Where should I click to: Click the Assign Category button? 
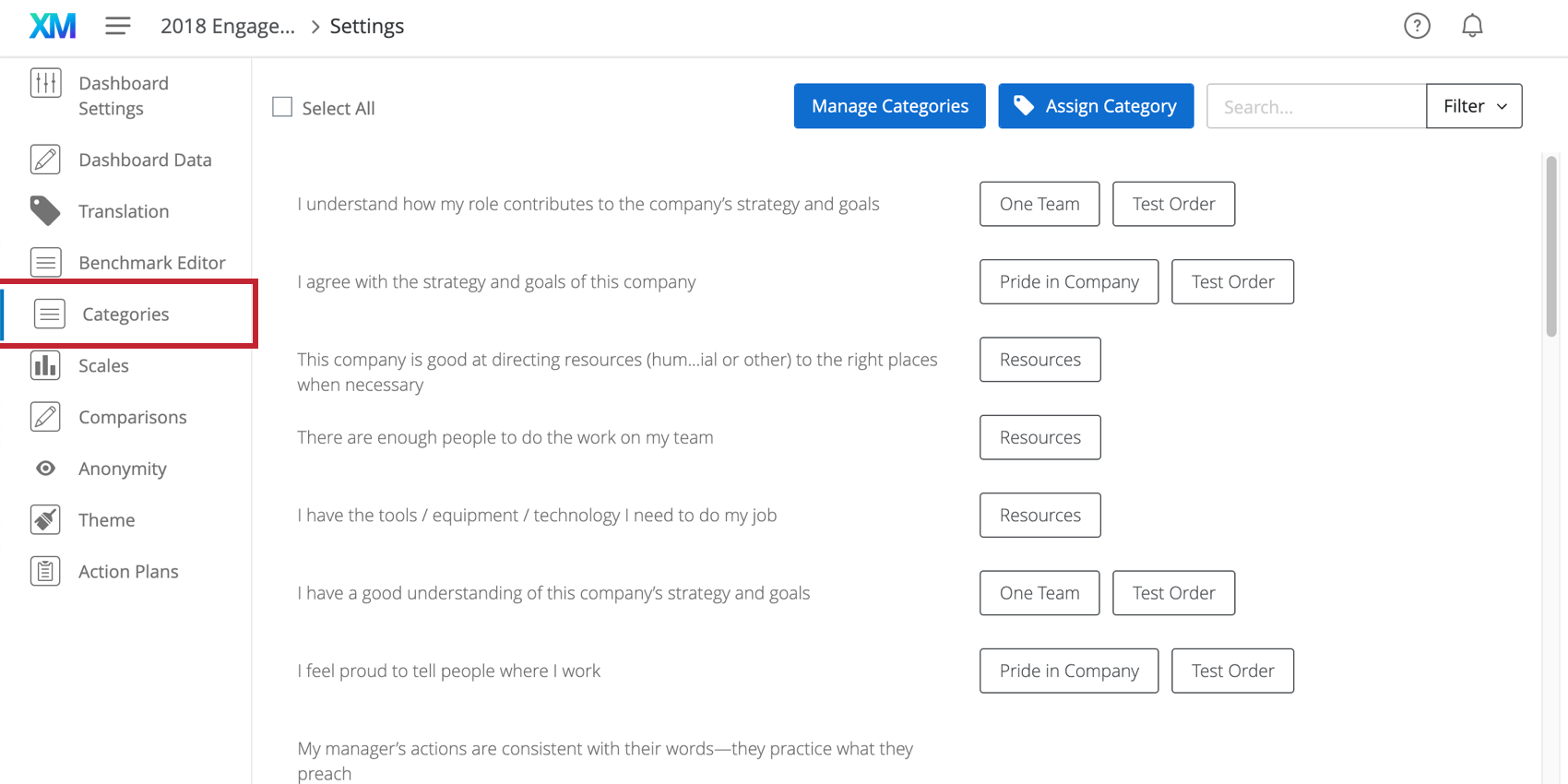[1096, 106]
